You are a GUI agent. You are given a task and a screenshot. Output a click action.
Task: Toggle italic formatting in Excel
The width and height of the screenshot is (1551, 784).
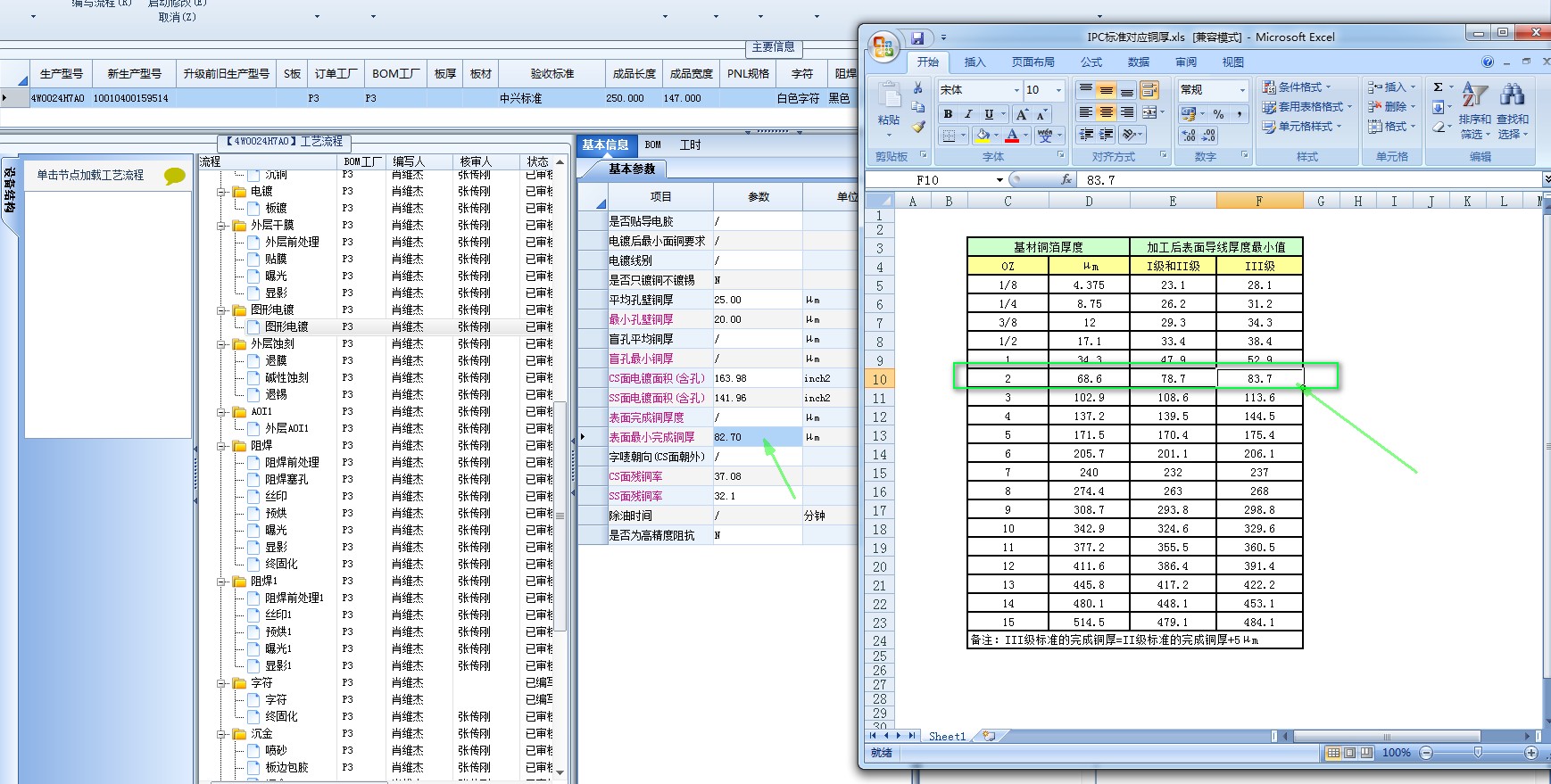point(968,114)
